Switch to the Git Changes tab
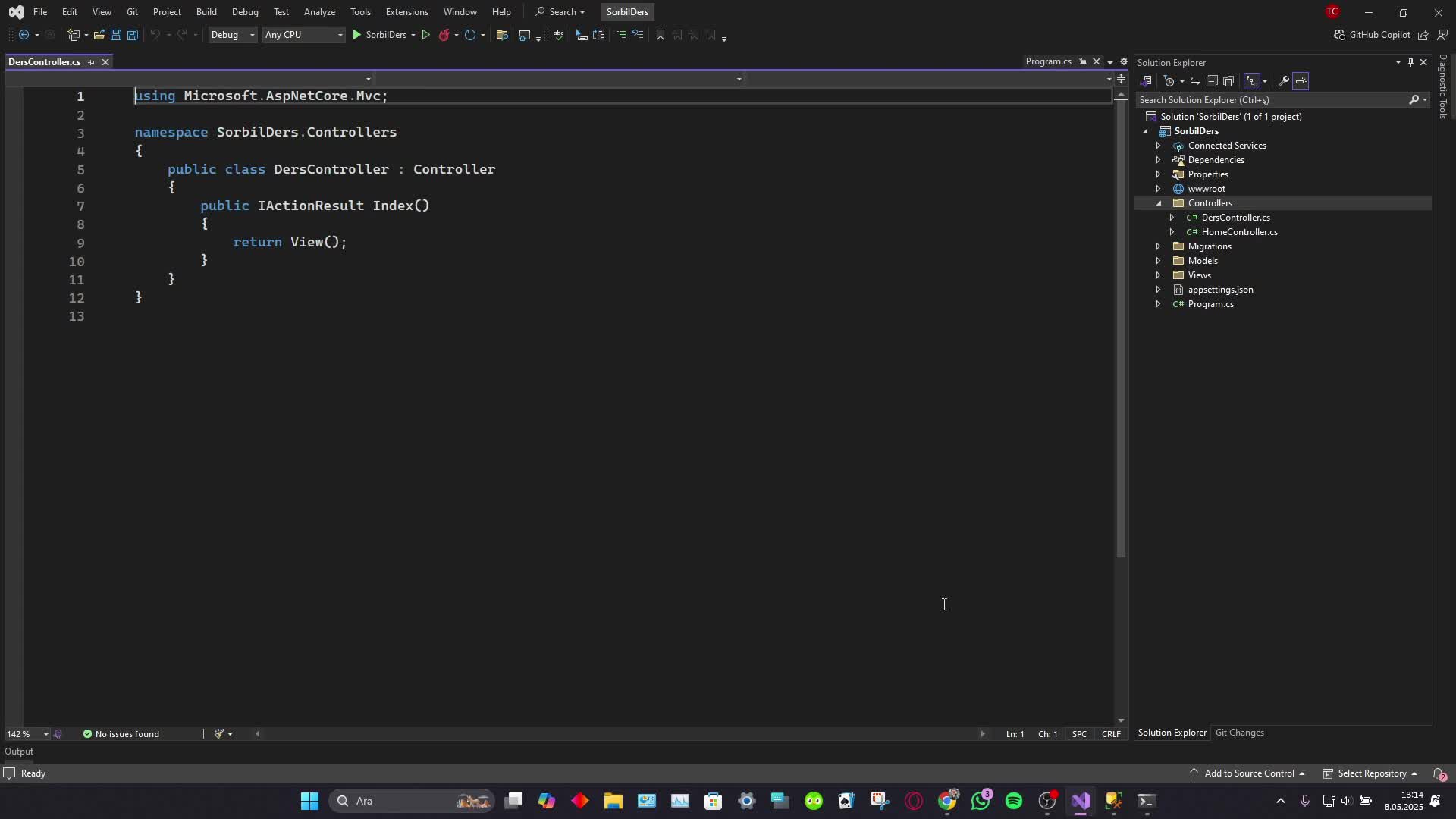1456x819 pixels. coord(1239,733)
